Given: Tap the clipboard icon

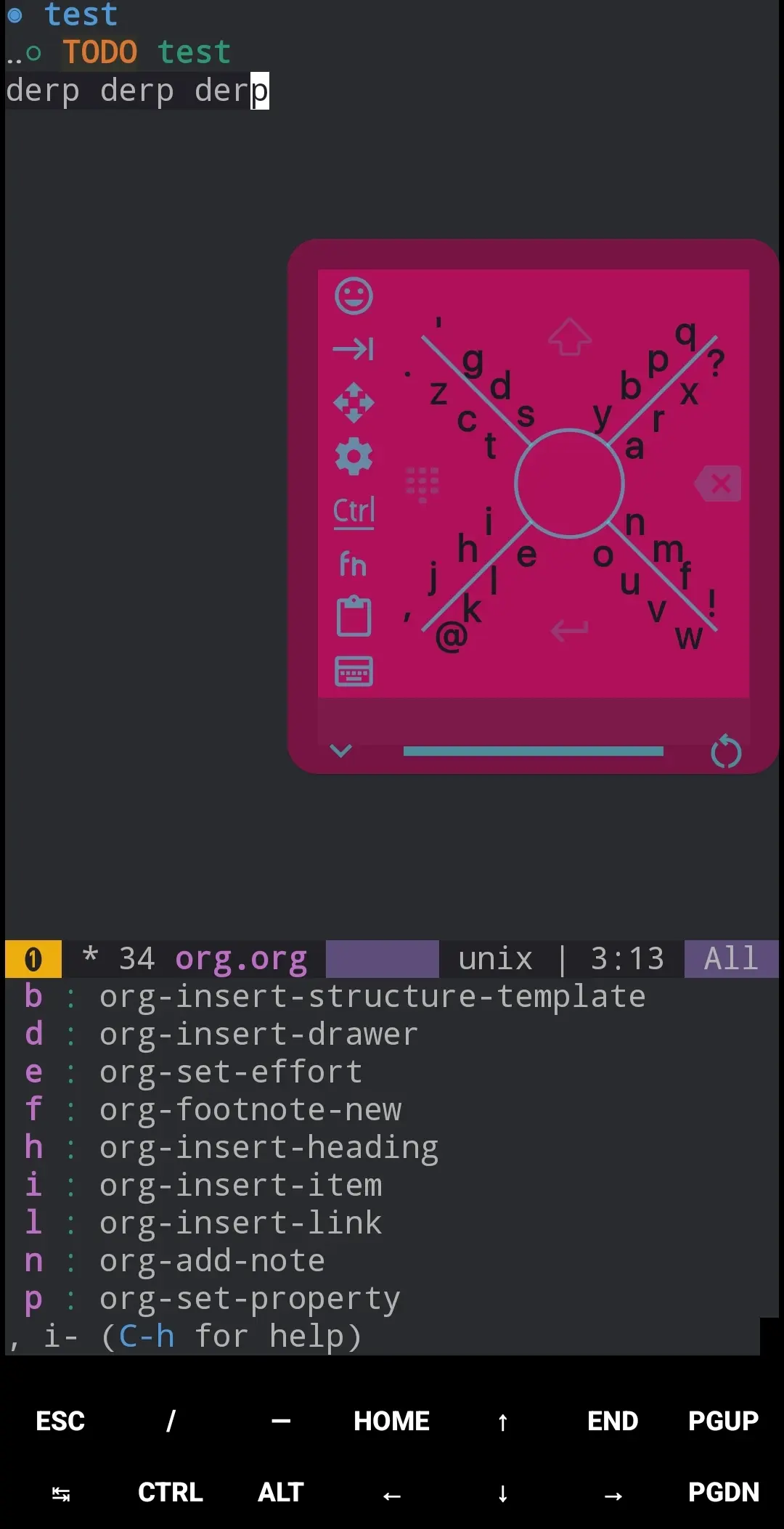Looking at the screenshot, I should tap(354, 616).
